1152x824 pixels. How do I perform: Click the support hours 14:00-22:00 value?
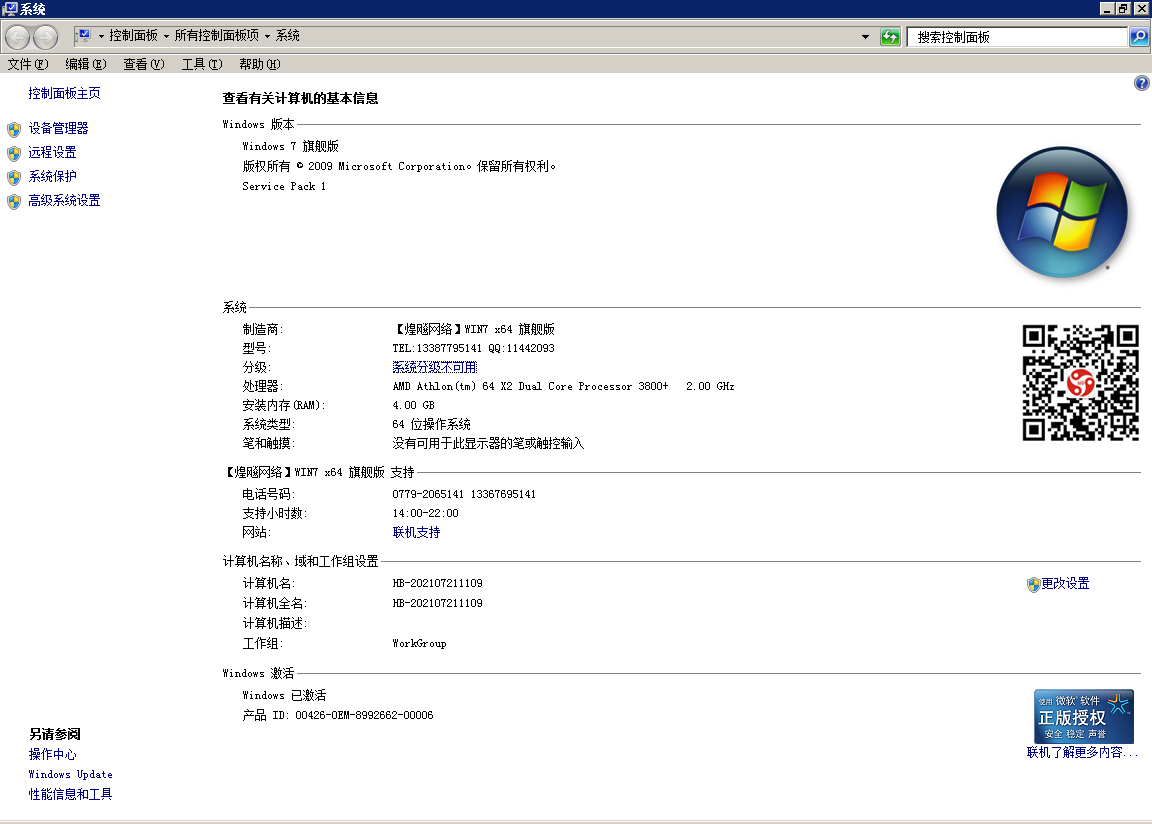425,513
